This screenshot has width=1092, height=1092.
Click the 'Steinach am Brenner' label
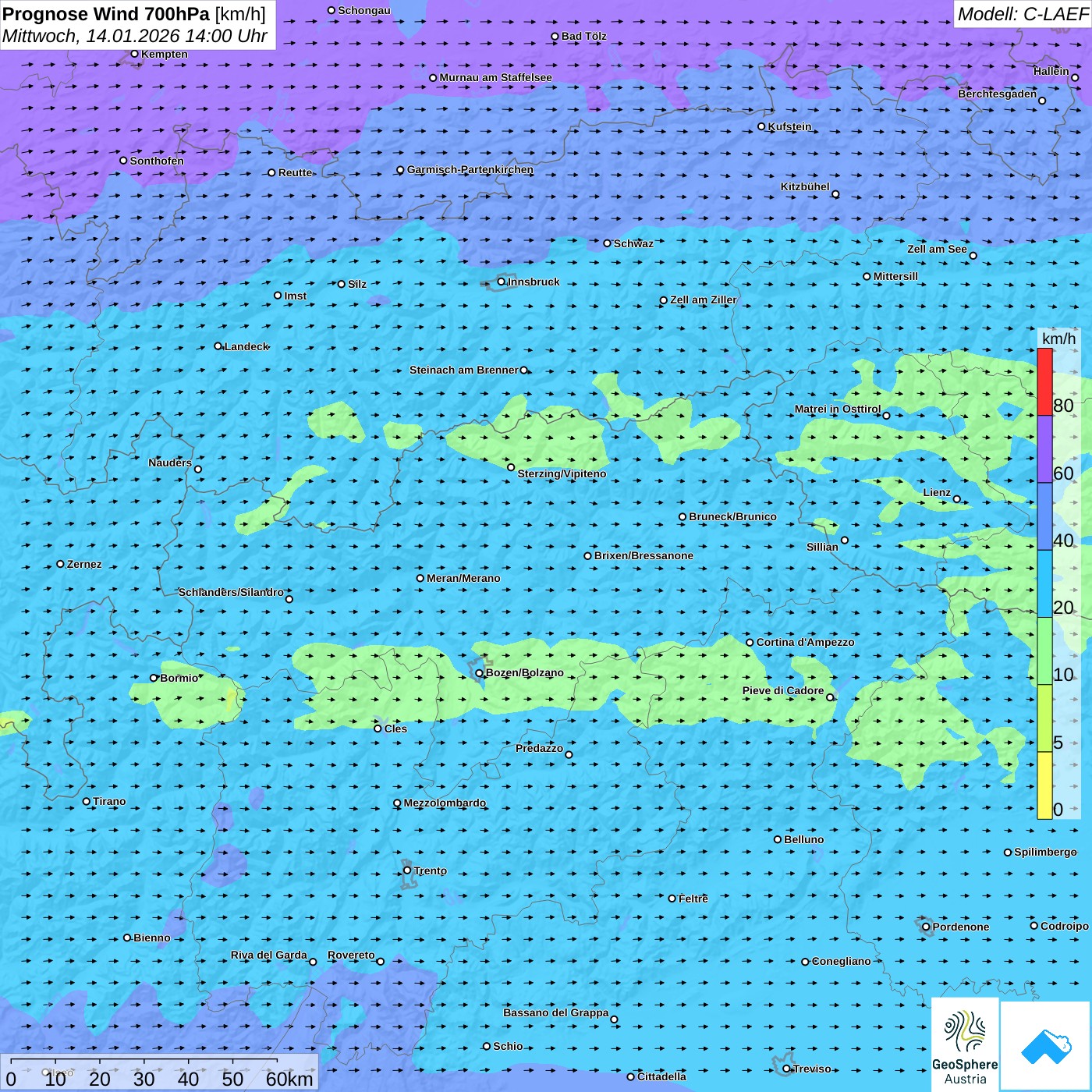click(464, 370)
